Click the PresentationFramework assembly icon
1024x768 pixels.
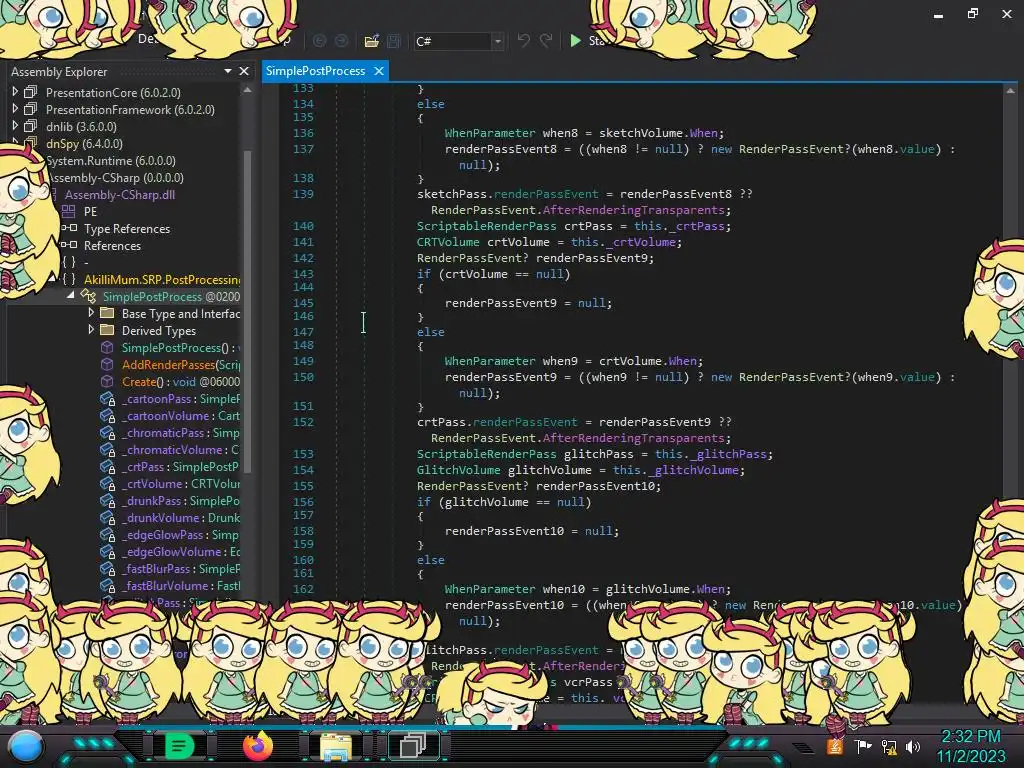tap(31, 109)
